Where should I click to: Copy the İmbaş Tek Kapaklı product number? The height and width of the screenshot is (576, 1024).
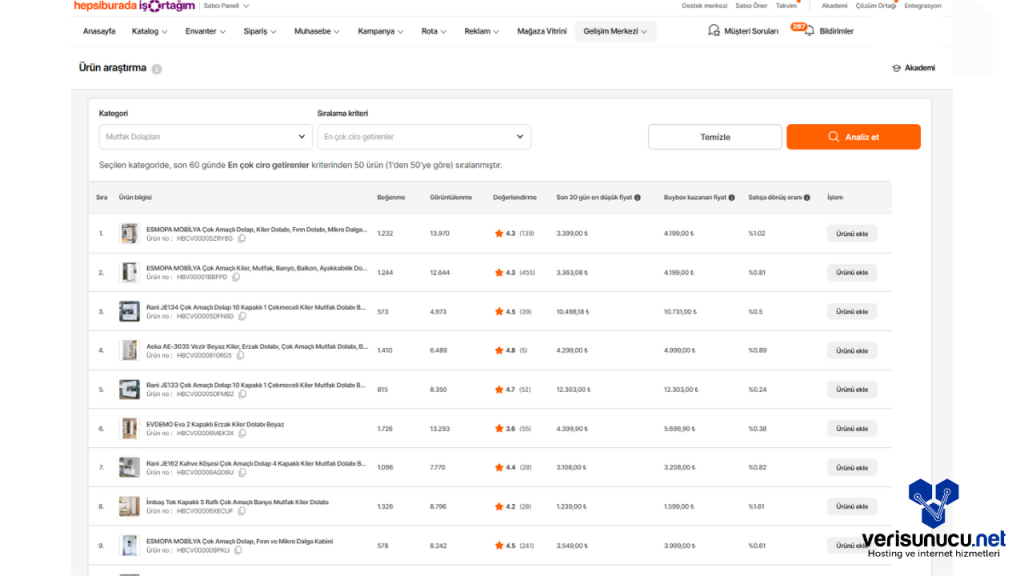pos(242,511)
